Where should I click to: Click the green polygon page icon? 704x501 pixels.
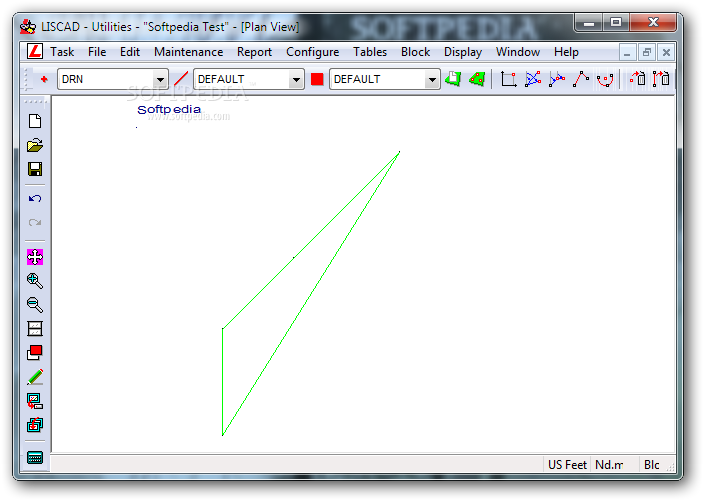click(x=453, y=79)
